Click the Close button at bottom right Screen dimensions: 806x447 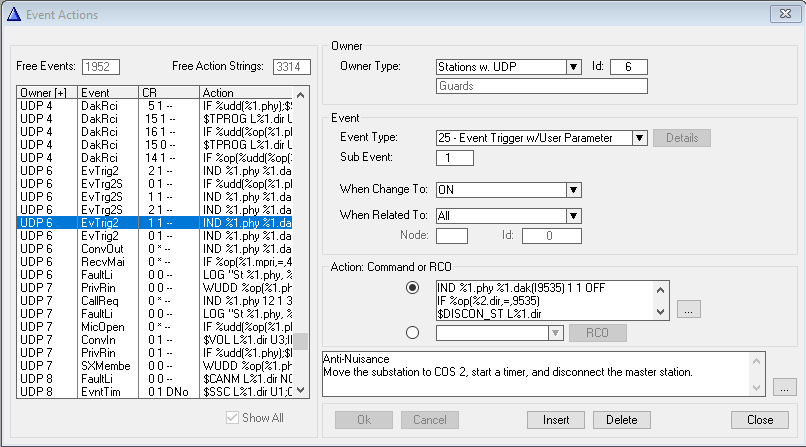(759, 420)
